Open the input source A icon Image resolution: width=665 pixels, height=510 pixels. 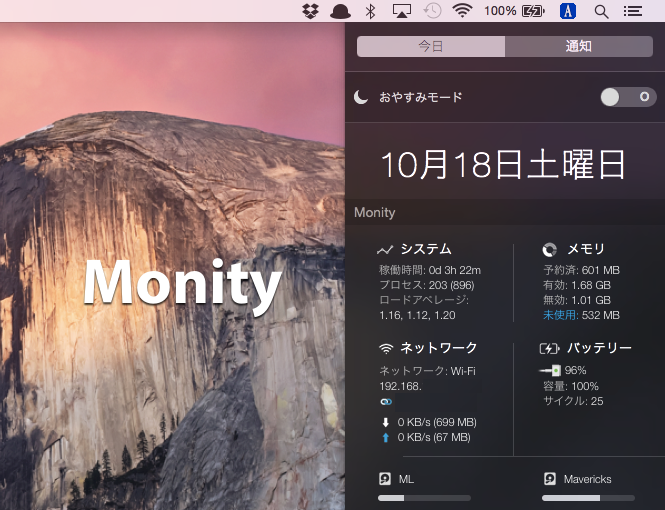567,11
